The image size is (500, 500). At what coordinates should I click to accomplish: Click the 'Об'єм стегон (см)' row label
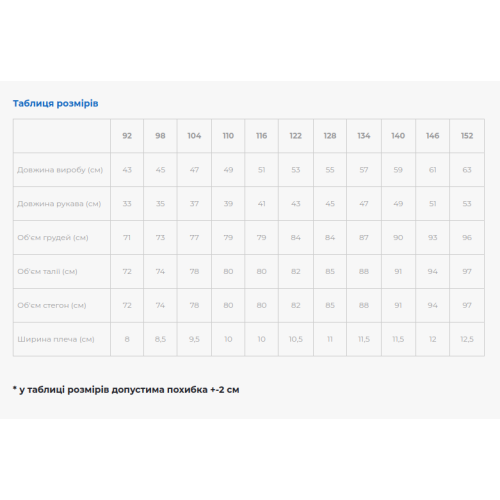coord(52,305)
